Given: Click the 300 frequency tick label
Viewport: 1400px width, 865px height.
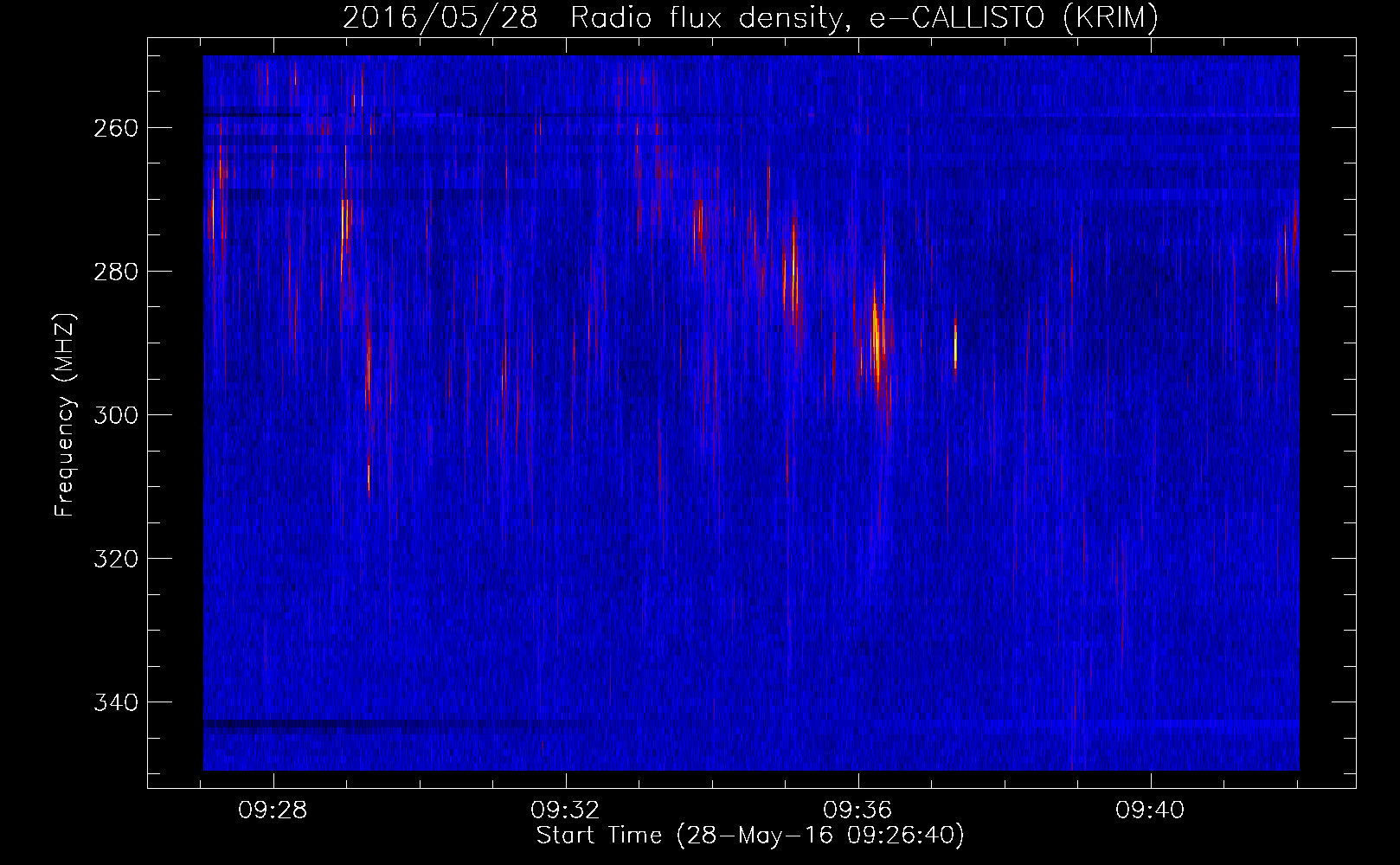Looking at the screenshot, I should click(116, 415).
